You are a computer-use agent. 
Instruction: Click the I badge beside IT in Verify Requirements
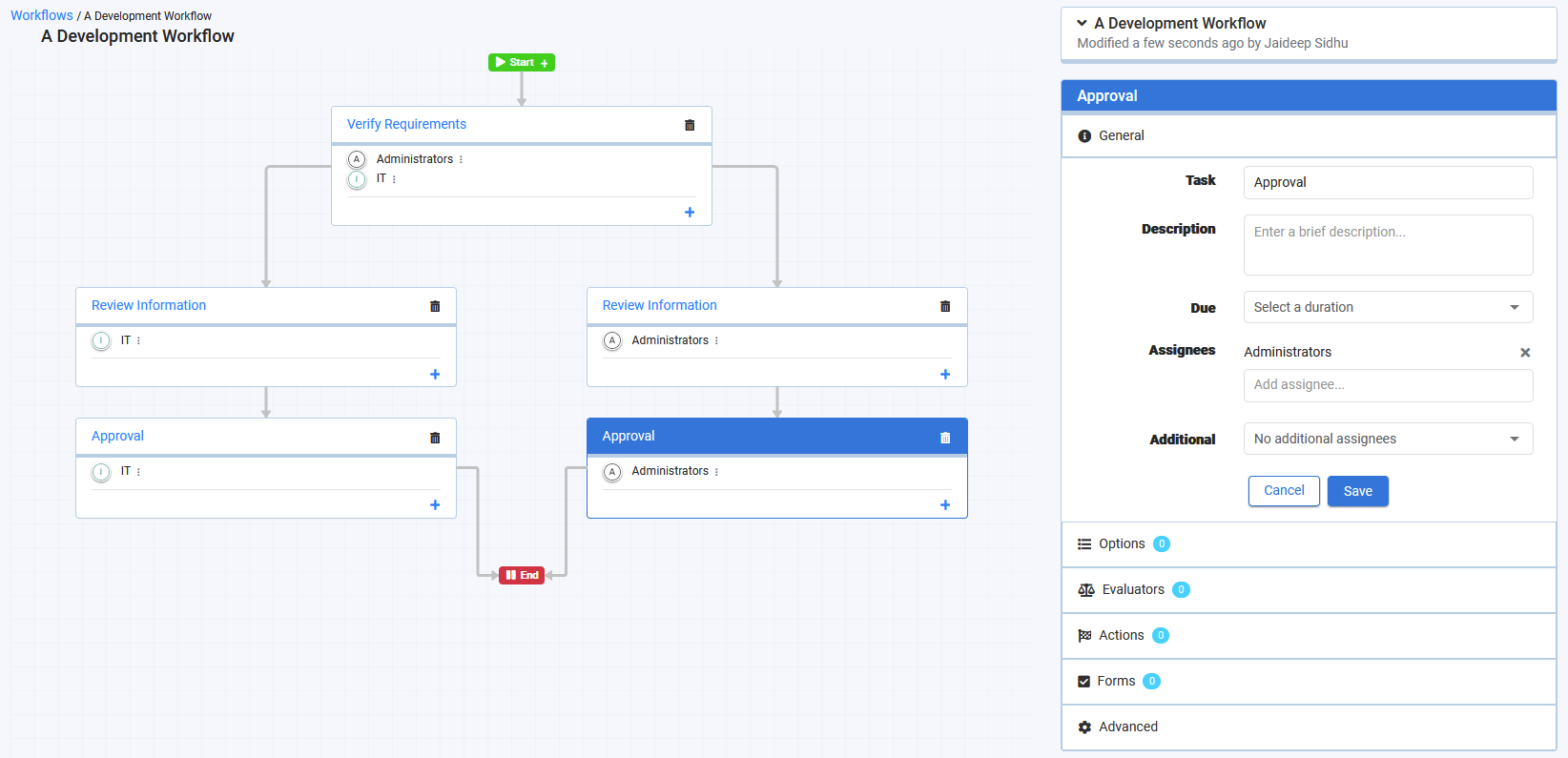357,179
